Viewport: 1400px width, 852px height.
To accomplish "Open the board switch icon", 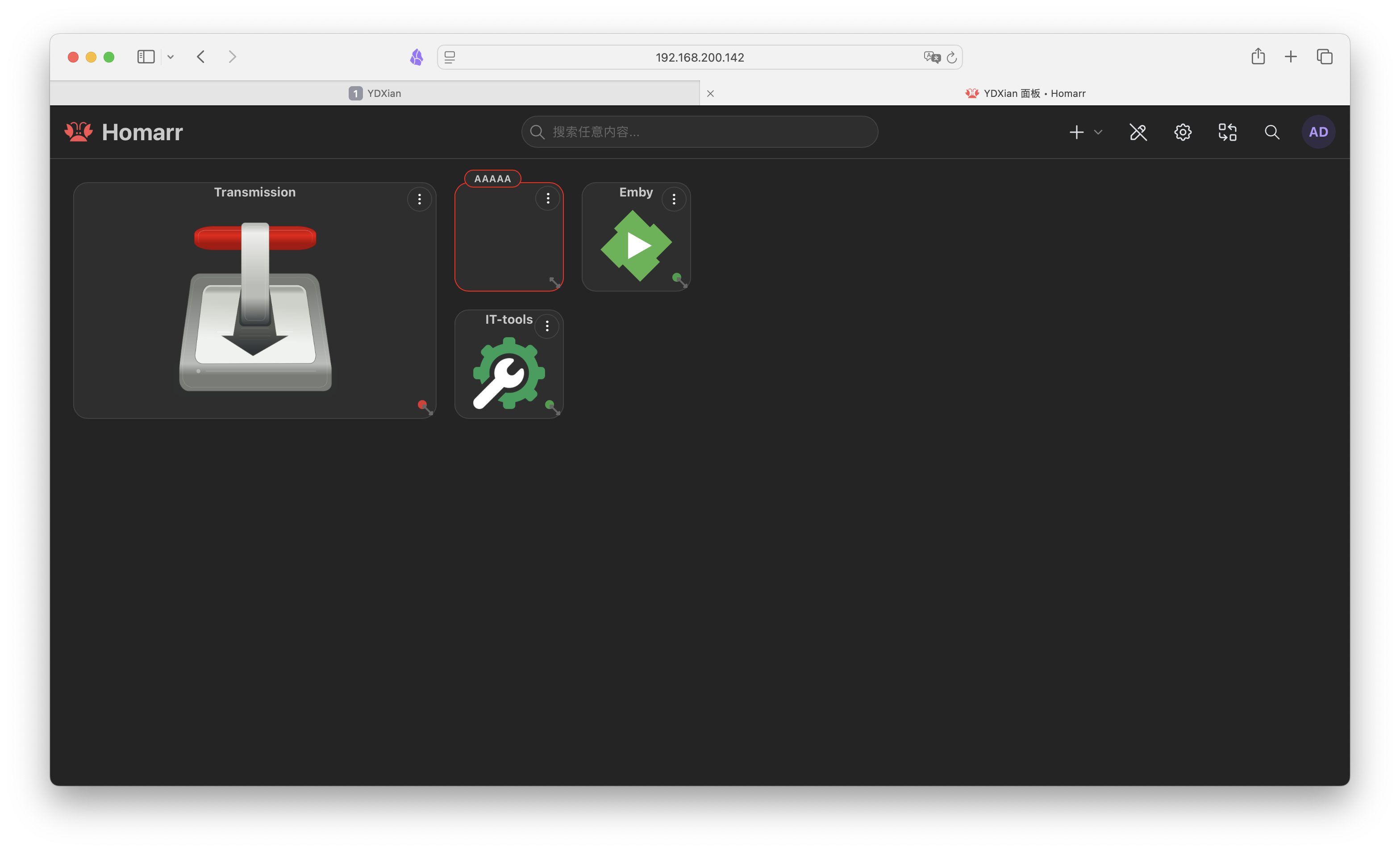I will 1227,133.
